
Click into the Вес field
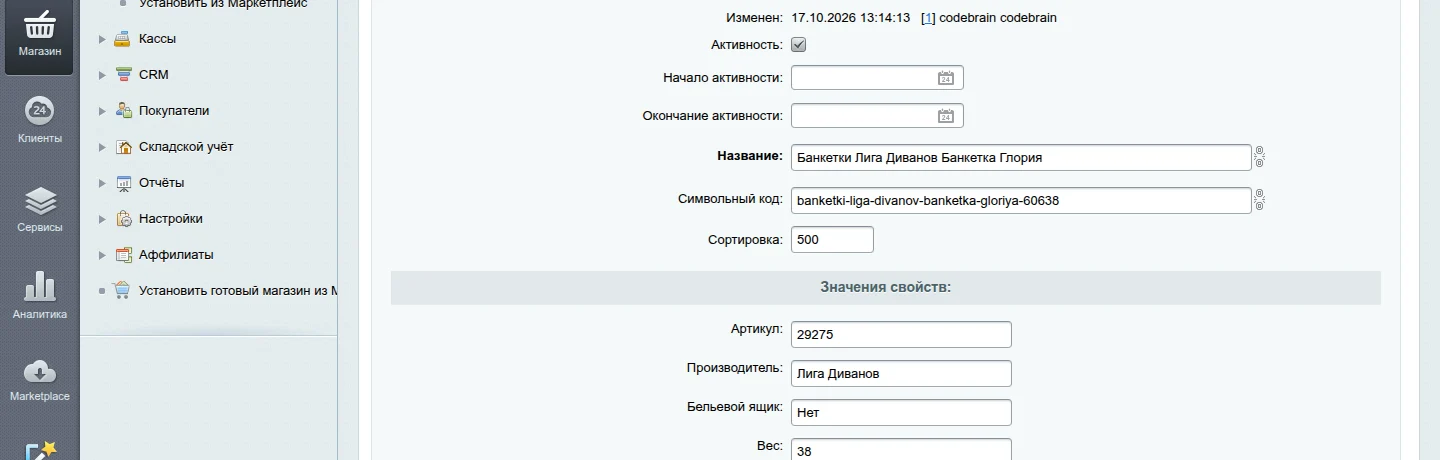click(901, 449)
